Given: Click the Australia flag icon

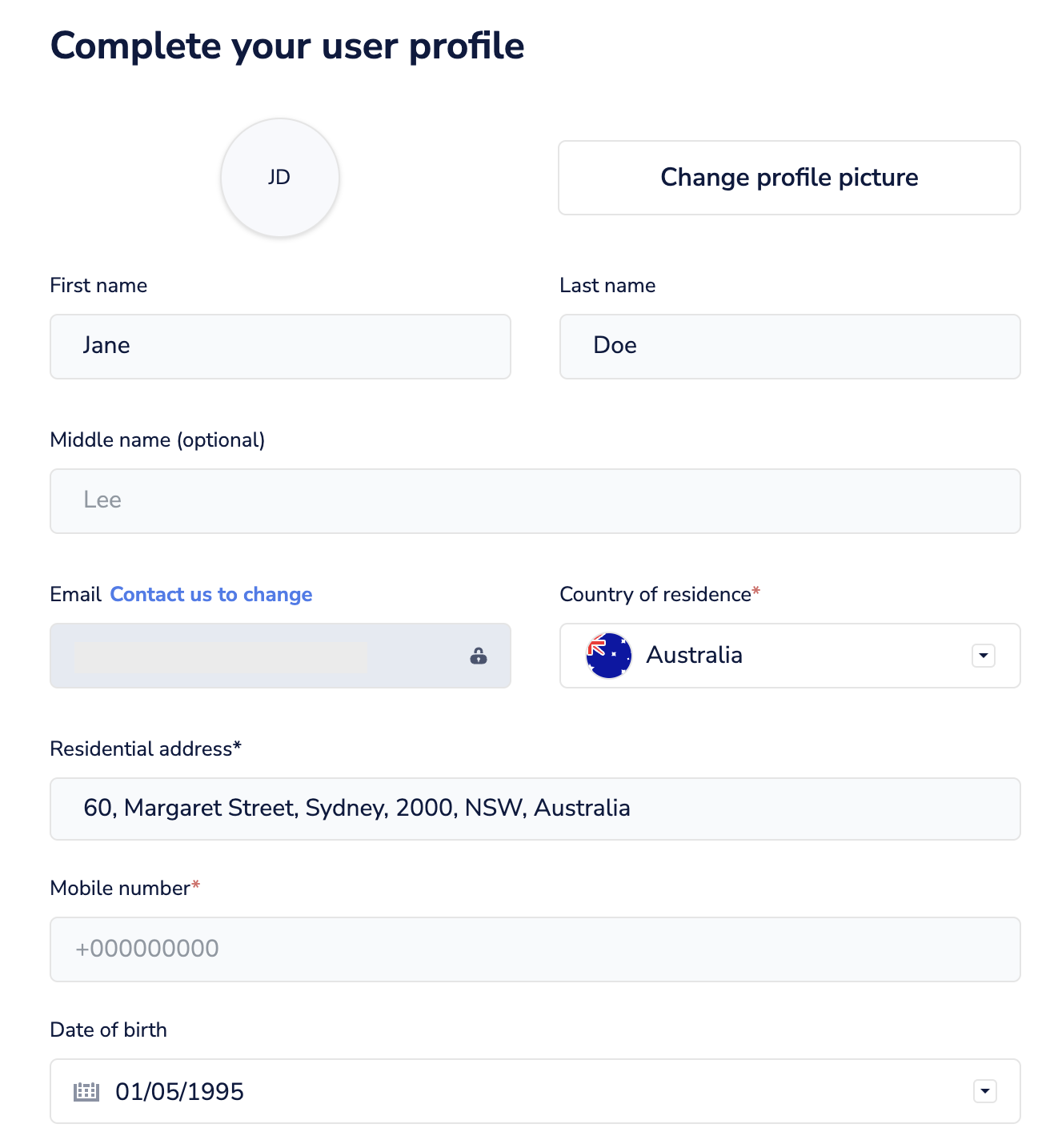Looking at the screenshot, I should (609, 656).
